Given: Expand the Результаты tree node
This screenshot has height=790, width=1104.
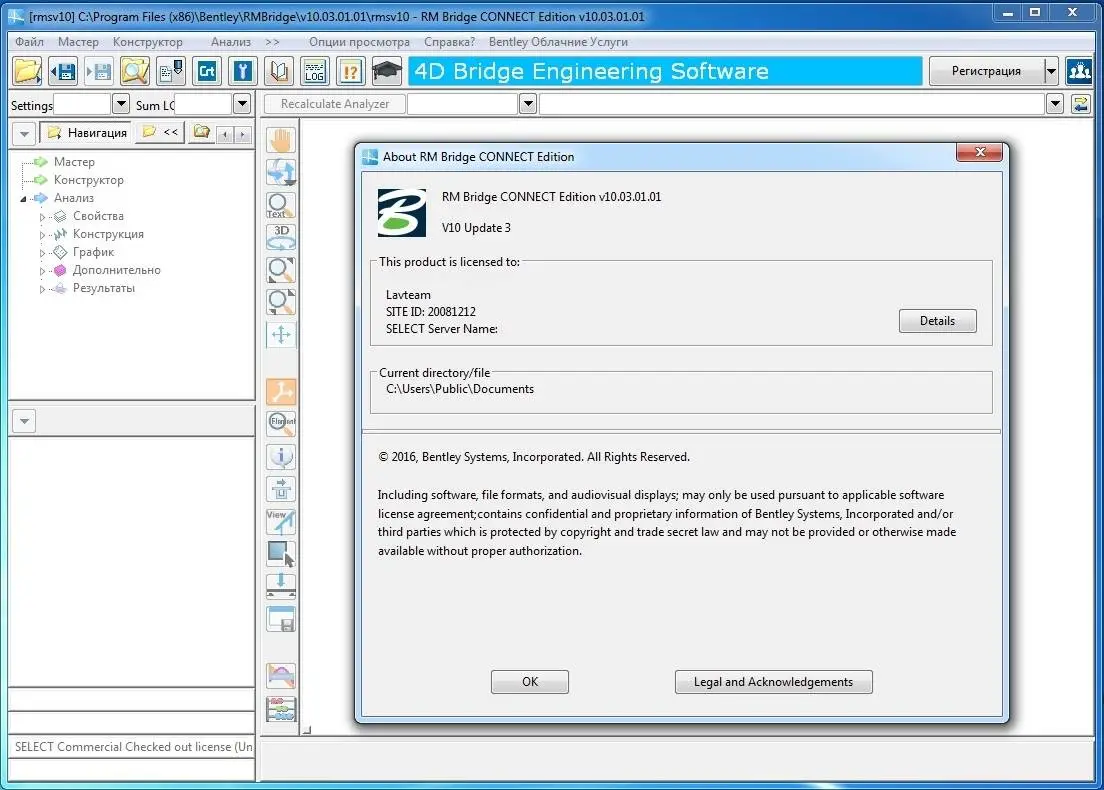Looking at the screenshot, I should pos(42,289).
